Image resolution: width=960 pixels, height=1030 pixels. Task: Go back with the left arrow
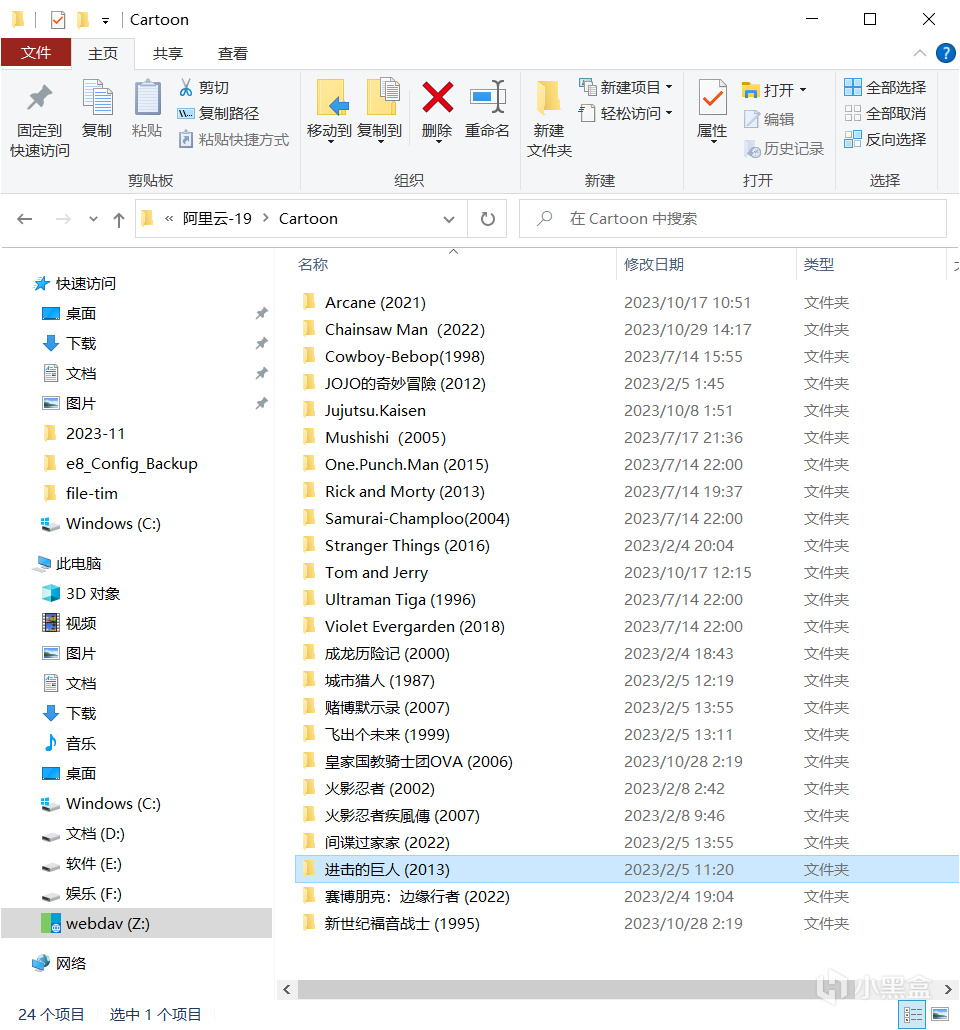25,219
